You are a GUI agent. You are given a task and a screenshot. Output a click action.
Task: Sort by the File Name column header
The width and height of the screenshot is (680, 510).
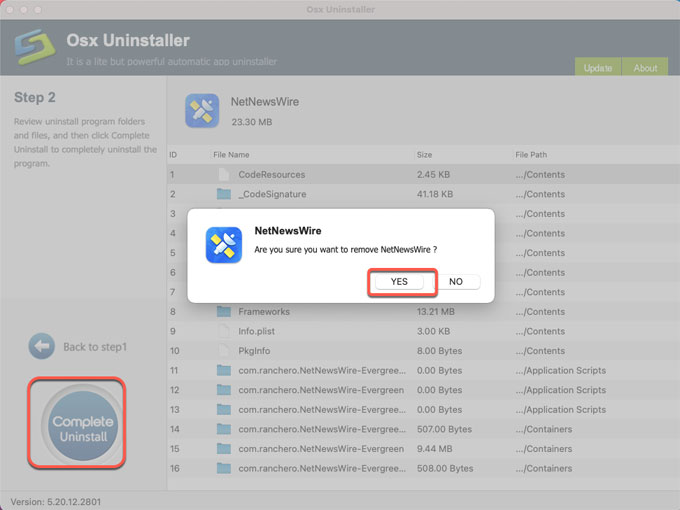(x=231, y=155)
